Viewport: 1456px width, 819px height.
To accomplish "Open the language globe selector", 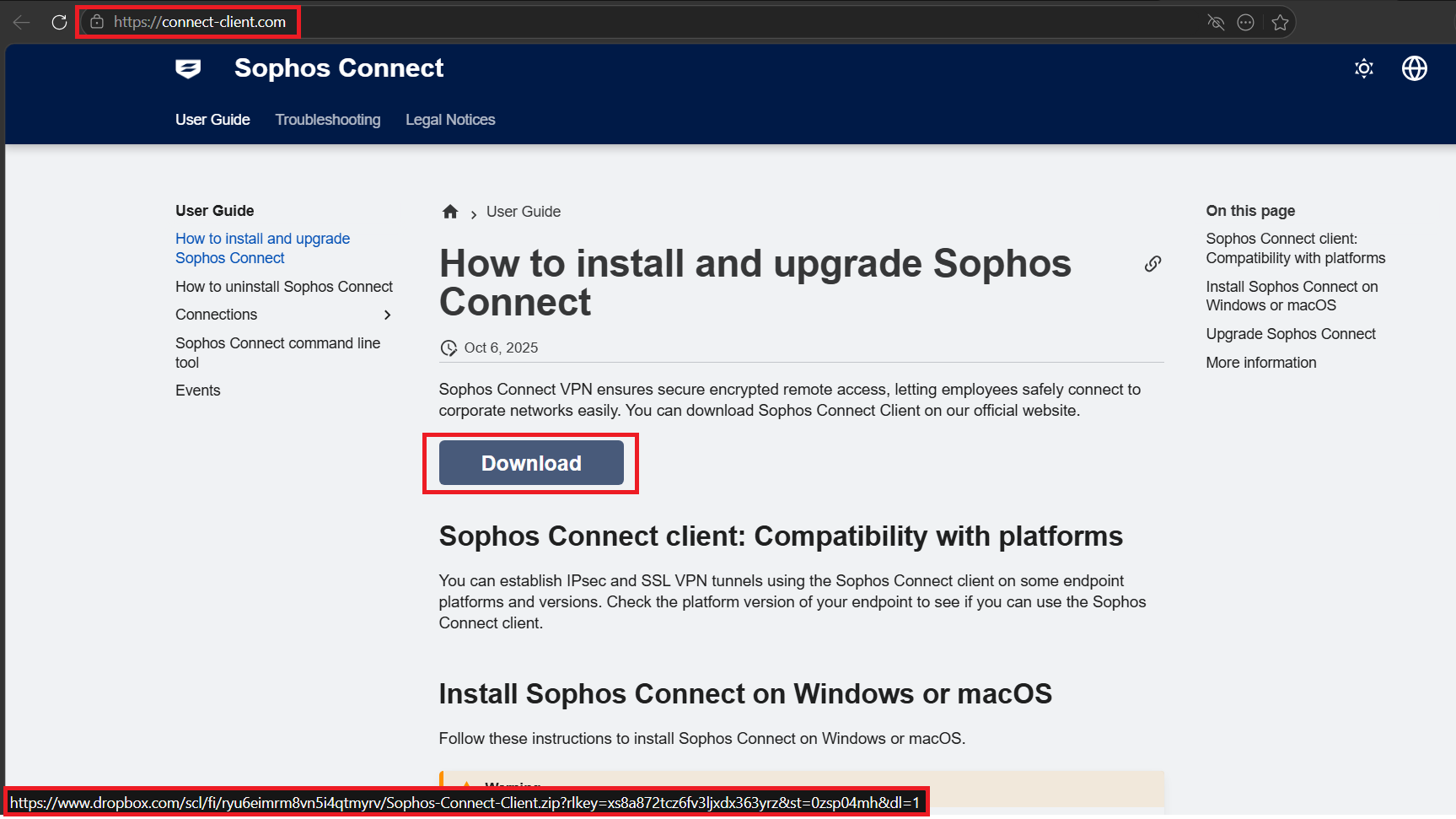I will pos(1415,68).
